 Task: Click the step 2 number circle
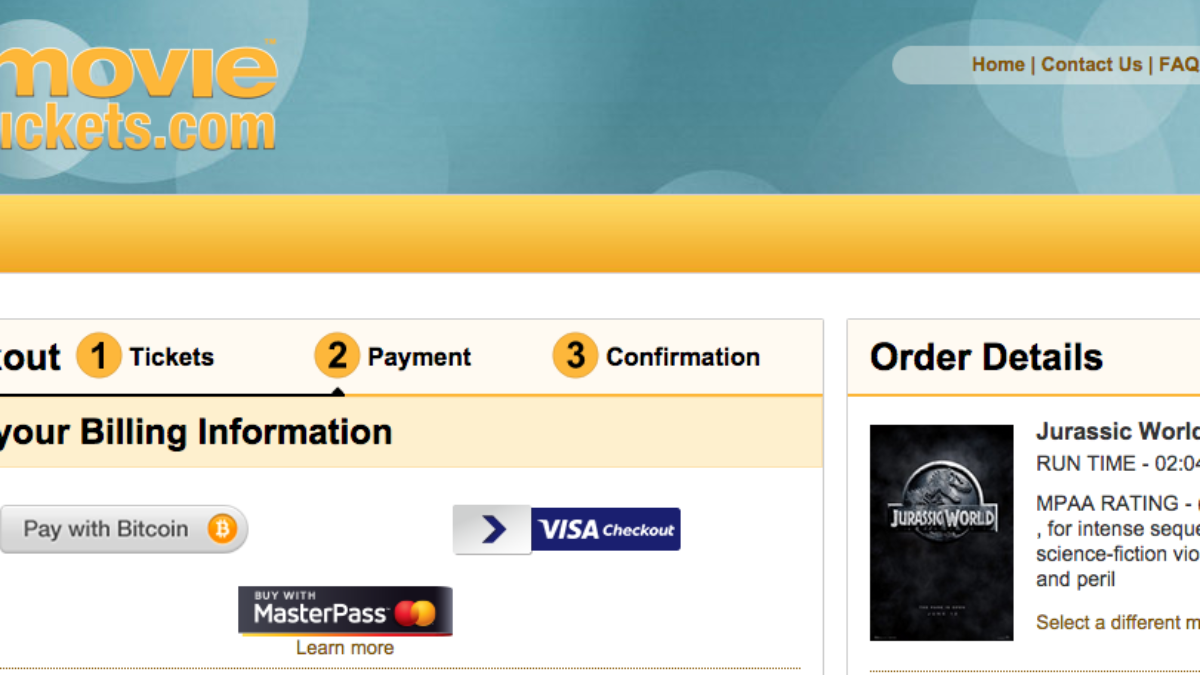click(x=337, y=356)
